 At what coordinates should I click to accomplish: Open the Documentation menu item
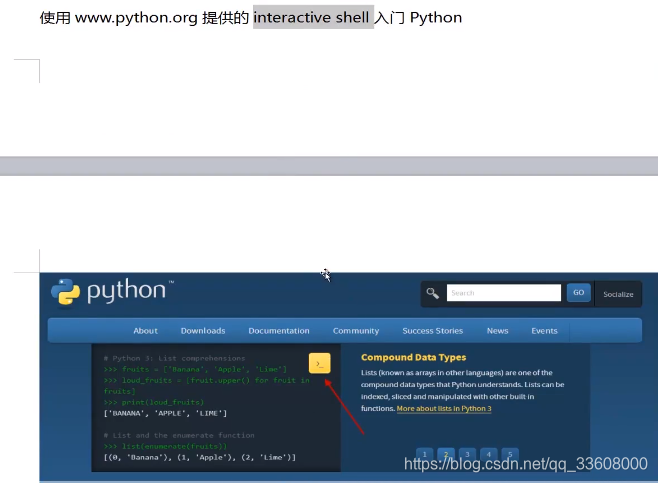(279, 331)
